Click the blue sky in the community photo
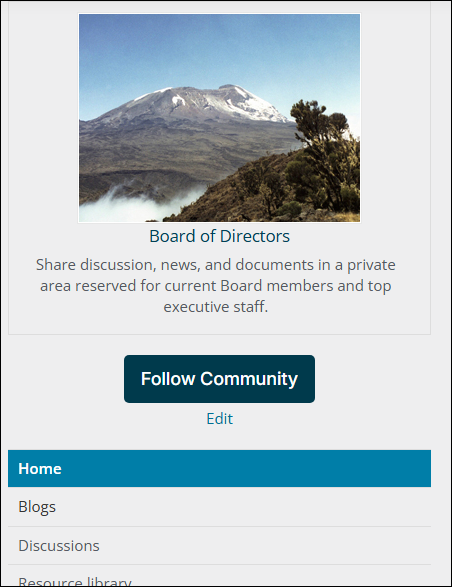Image resolution: width=452 pixels, height=587 pixels. pos(219,49)
